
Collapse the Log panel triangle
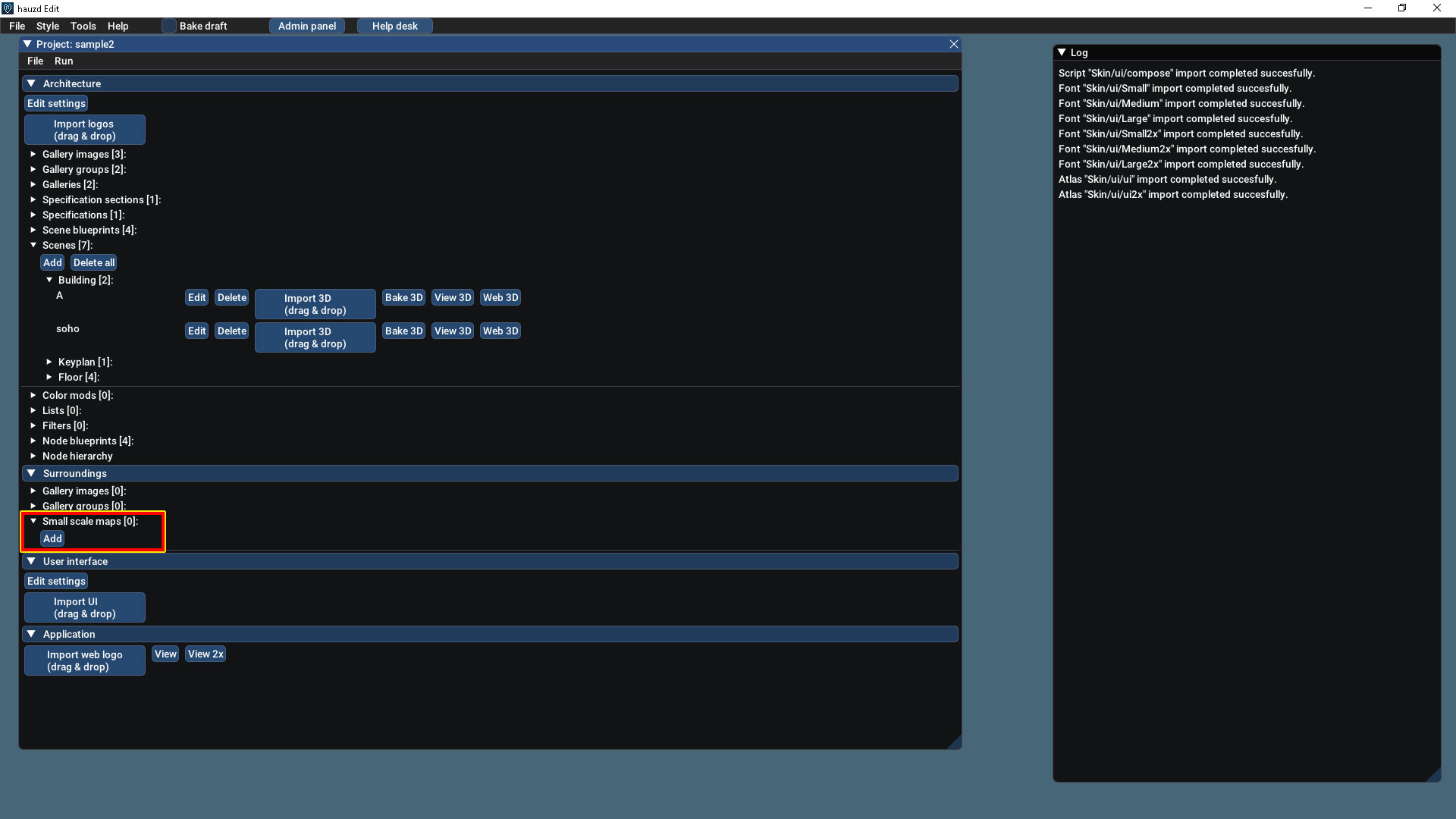1062,52
